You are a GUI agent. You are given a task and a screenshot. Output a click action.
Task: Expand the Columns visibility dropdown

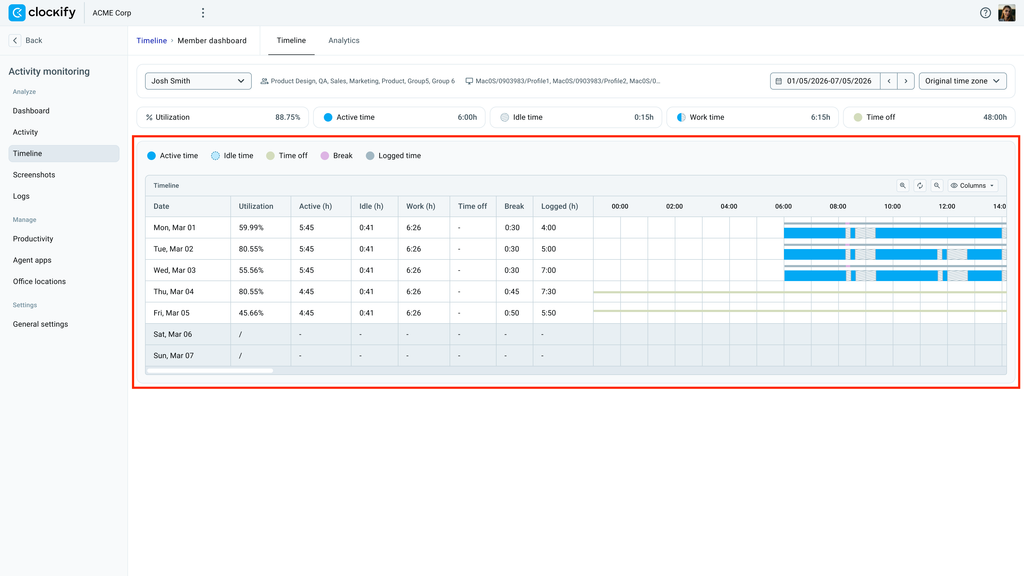(972, 185)
